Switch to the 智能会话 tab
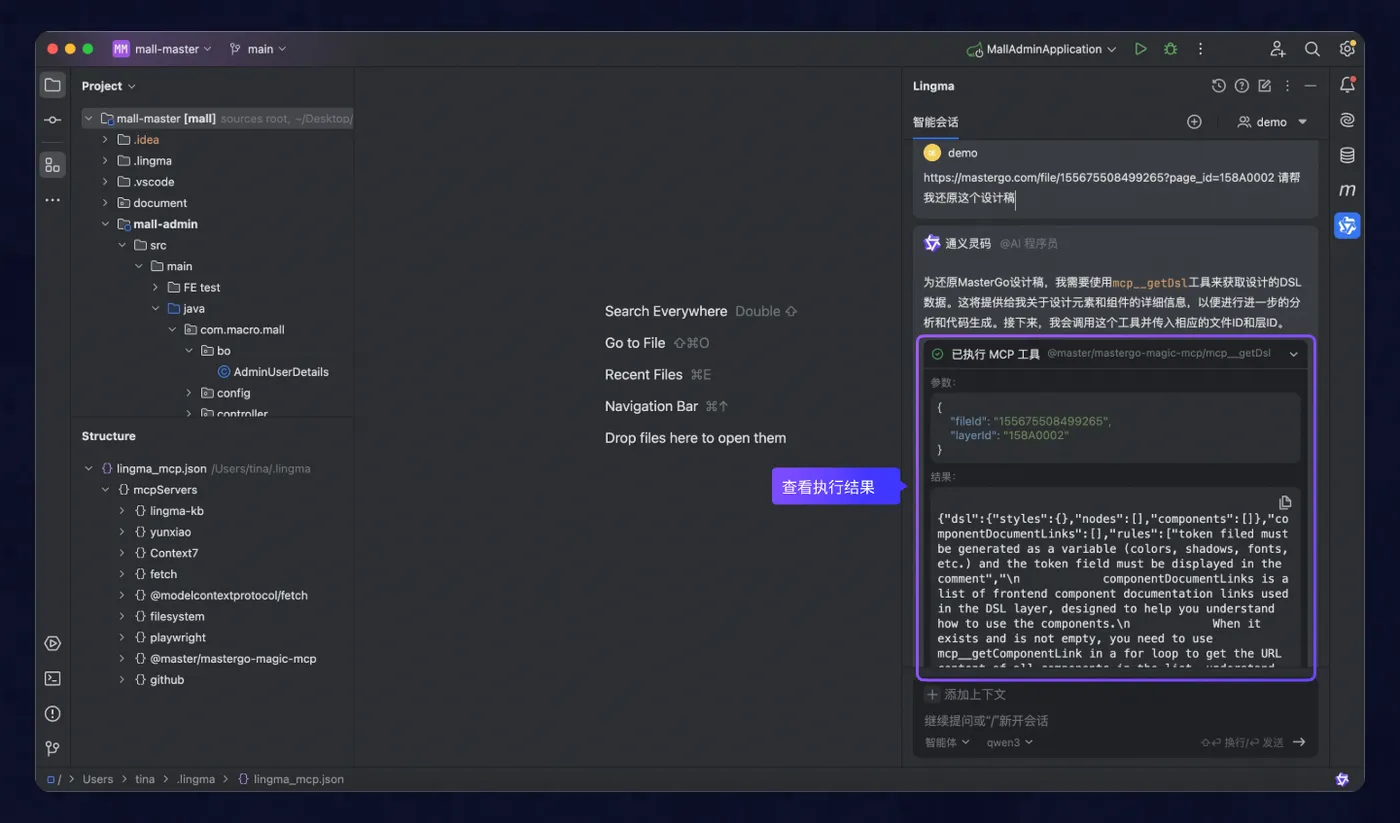The image size is (1400, 823). [x=935, y=122]
